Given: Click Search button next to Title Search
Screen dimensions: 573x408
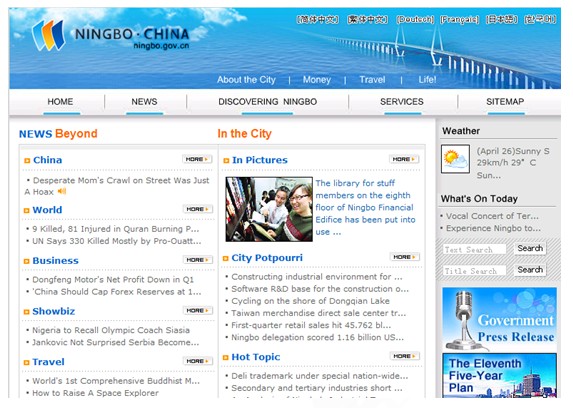Looking at the screenshot, I should [x=530, y=270].
